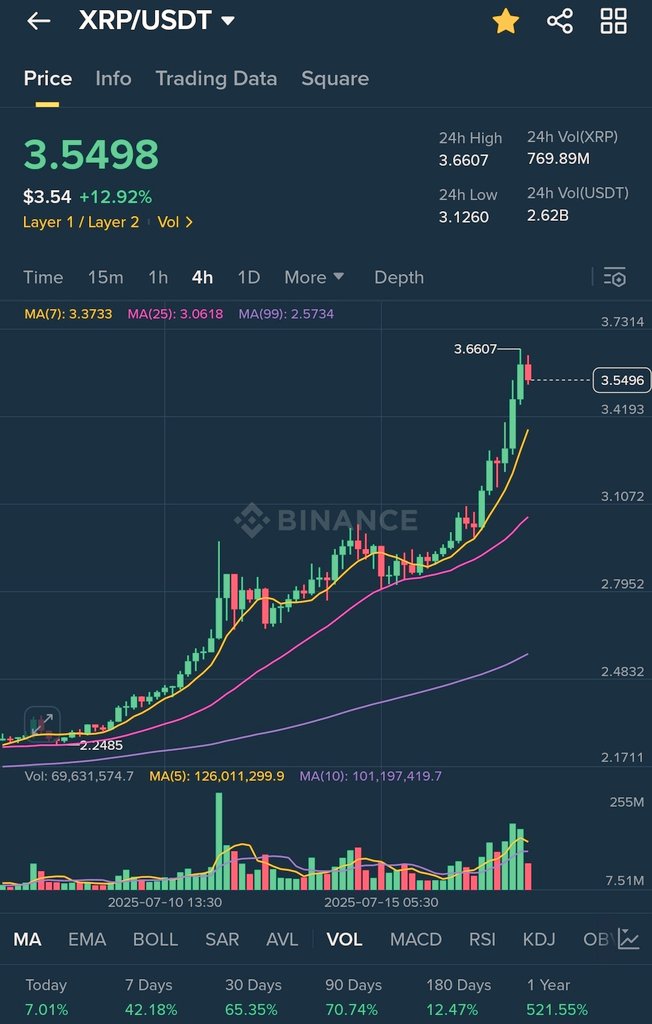Select the 1h interval
The width and height of the screenshot is (652, 1024).
158,277
